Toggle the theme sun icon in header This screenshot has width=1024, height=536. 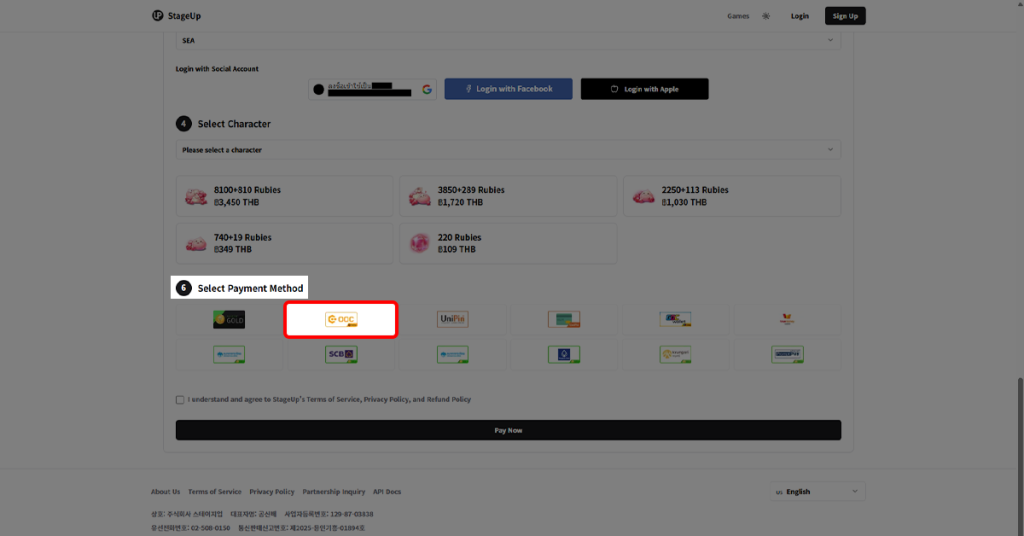point(766,16)
